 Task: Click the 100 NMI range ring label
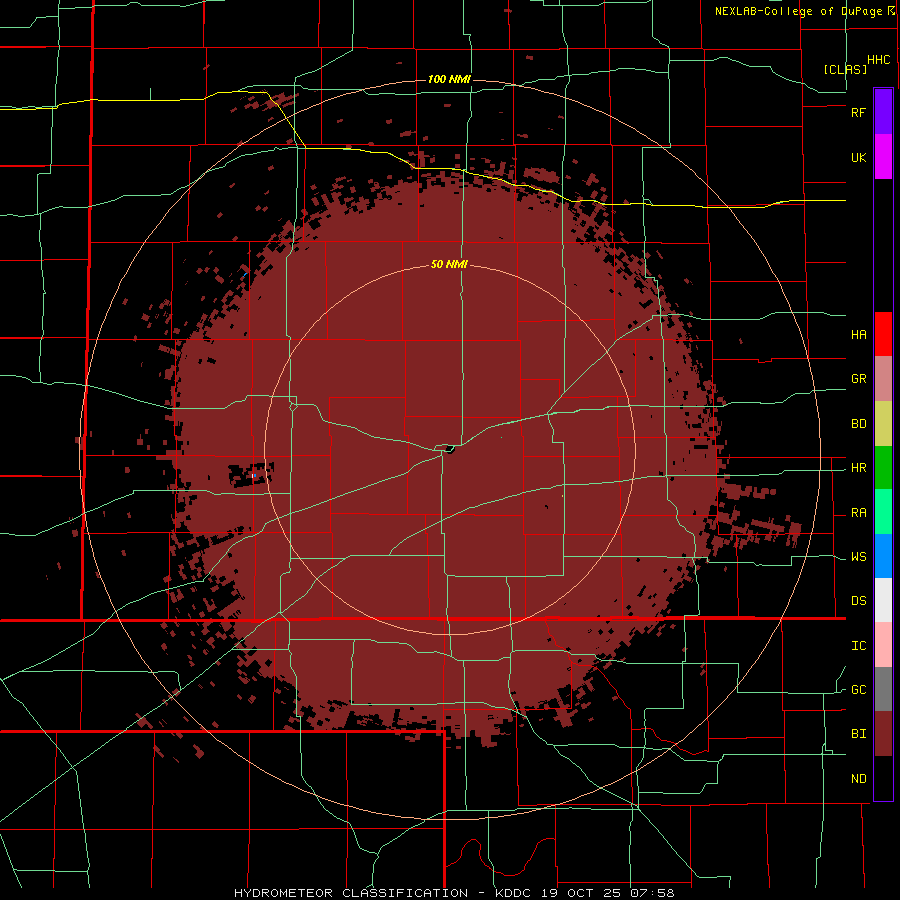[449, 79]
